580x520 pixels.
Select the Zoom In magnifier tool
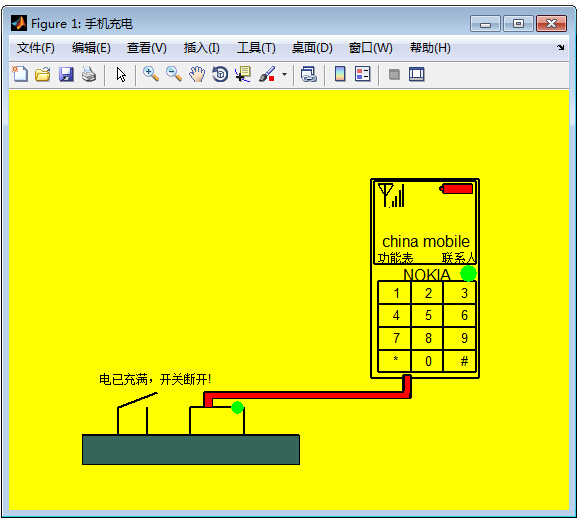pyautogui.click(x=151, y=74)
